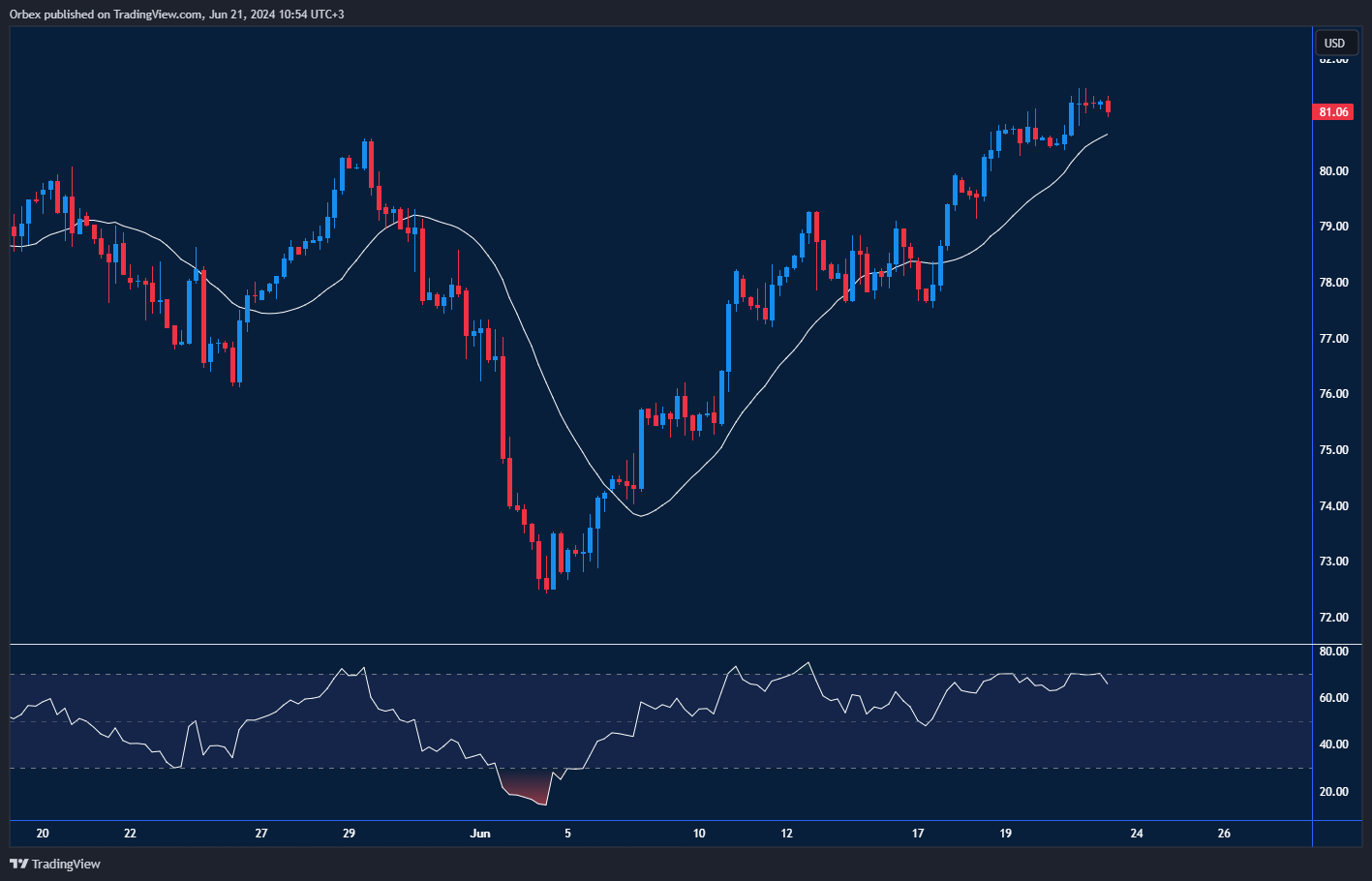Open the USD currency selector

[1334, 43]
